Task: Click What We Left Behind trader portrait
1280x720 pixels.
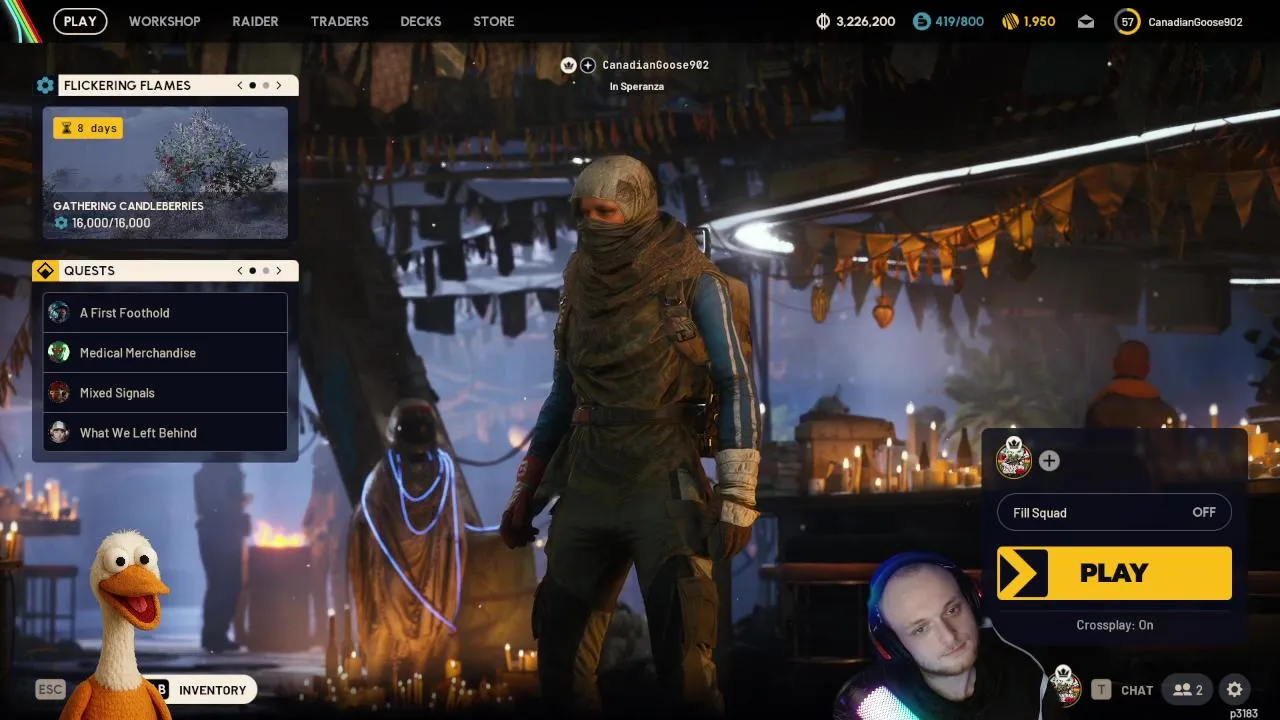Action: (59, 432)
